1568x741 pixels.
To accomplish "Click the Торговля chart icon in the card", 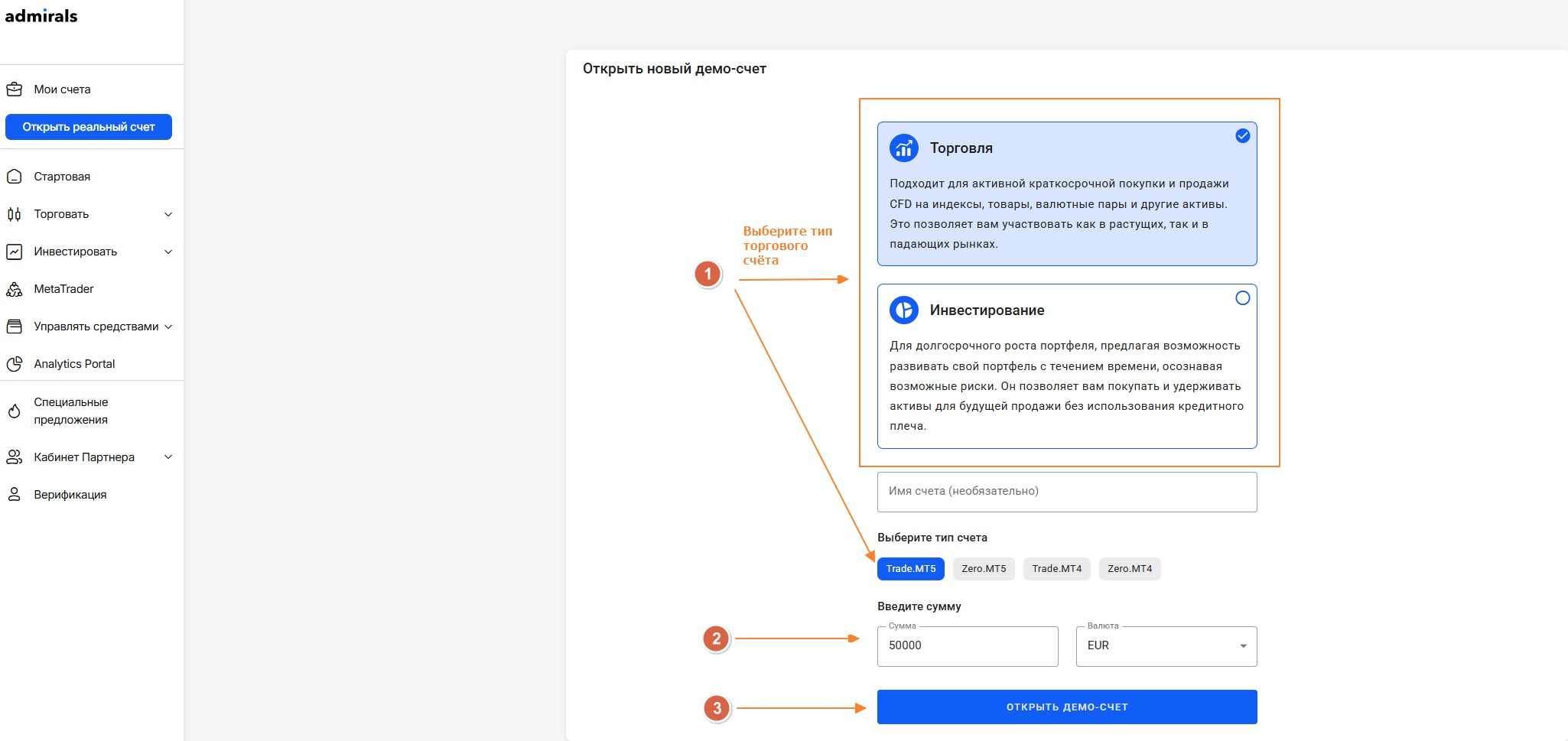I will pos(904,148).
